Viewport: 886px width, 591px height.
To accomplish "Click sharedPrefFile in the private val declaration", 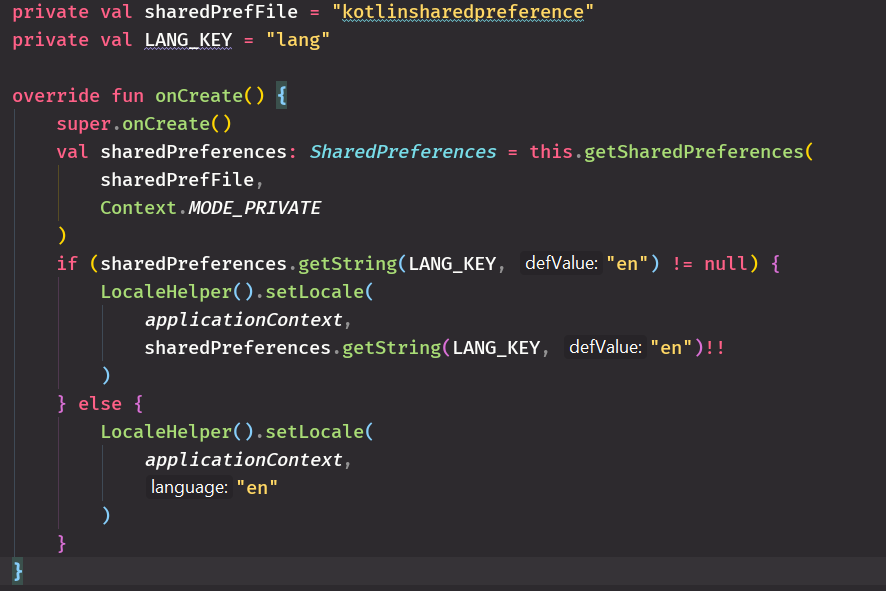I will point(221,12).
